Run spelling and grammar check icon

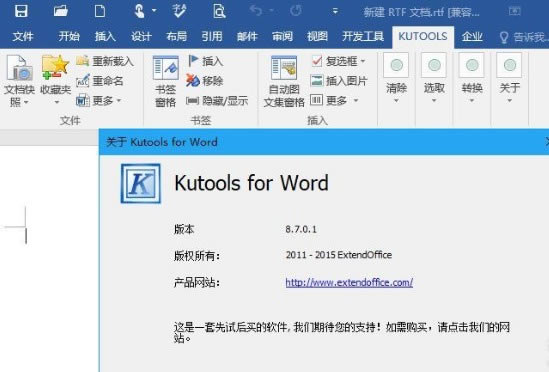(179, 11)
